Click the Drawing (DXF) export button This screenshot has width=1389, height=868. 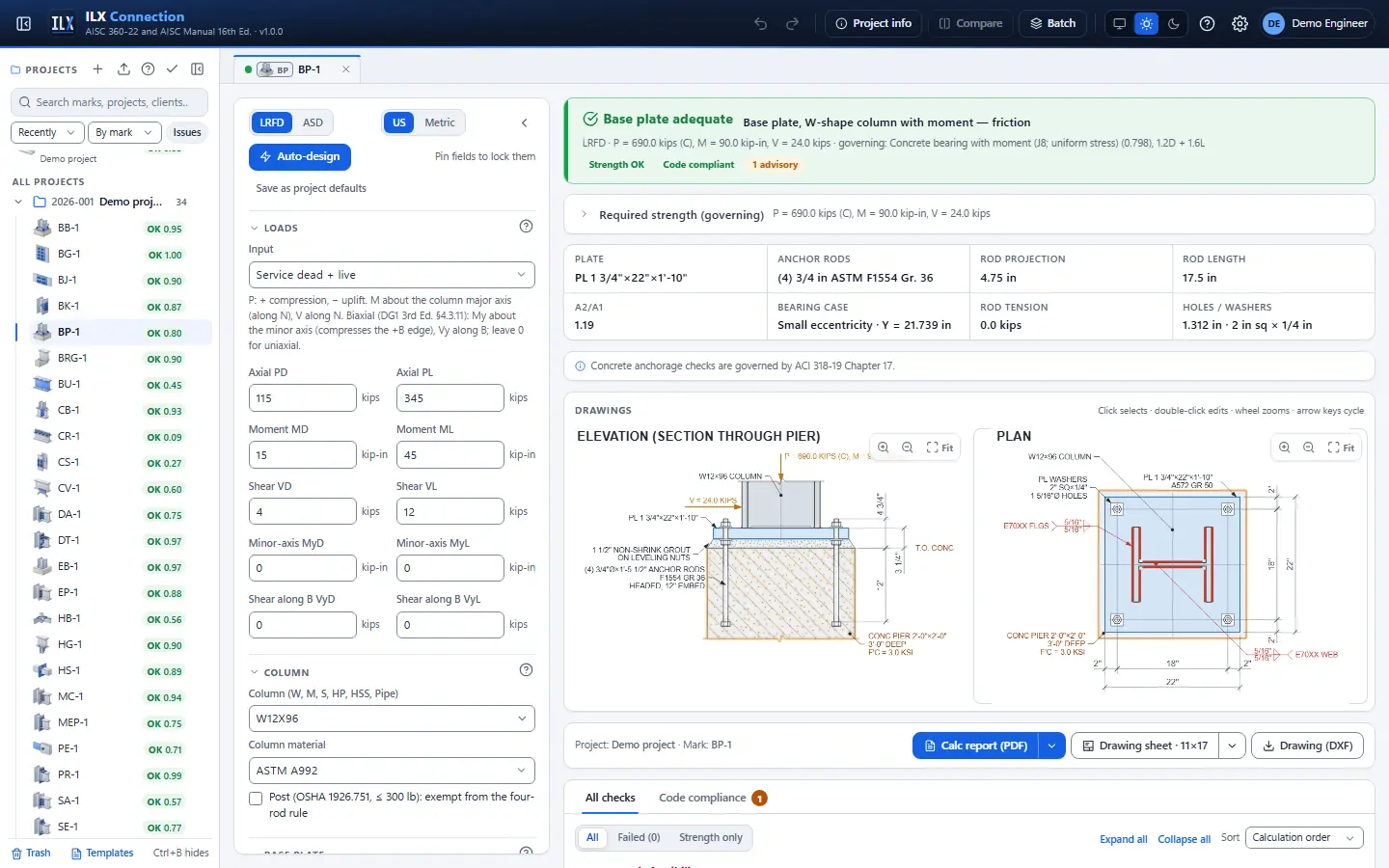point(1307,746)
